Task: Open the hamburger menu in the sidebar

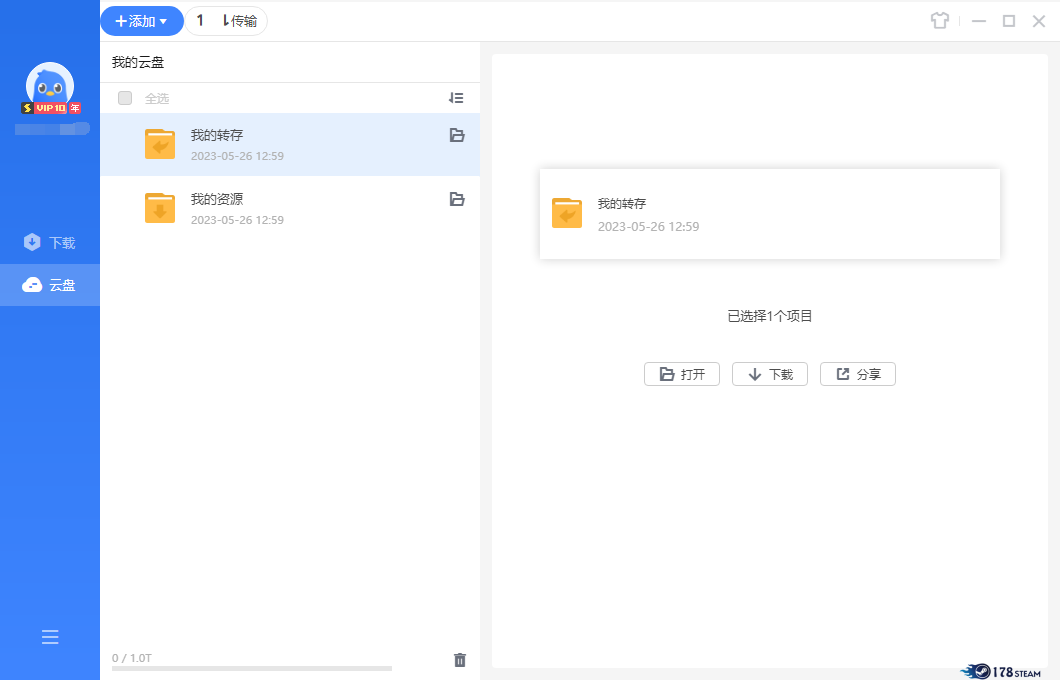Action: tap(50, 637)
